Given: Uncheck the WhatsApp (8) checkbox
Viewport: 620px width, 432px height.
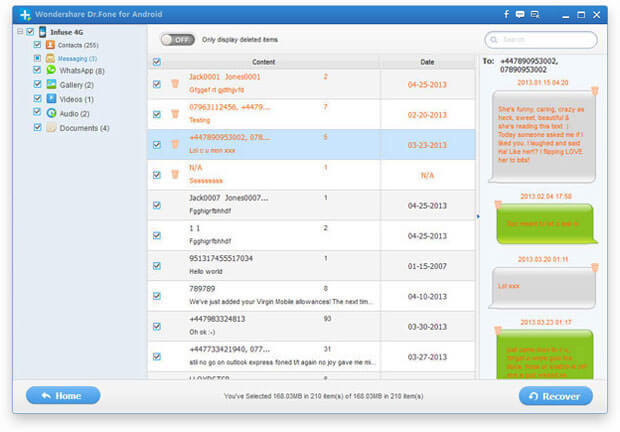Looking at the screenshot, I should (x=37, y=70).
